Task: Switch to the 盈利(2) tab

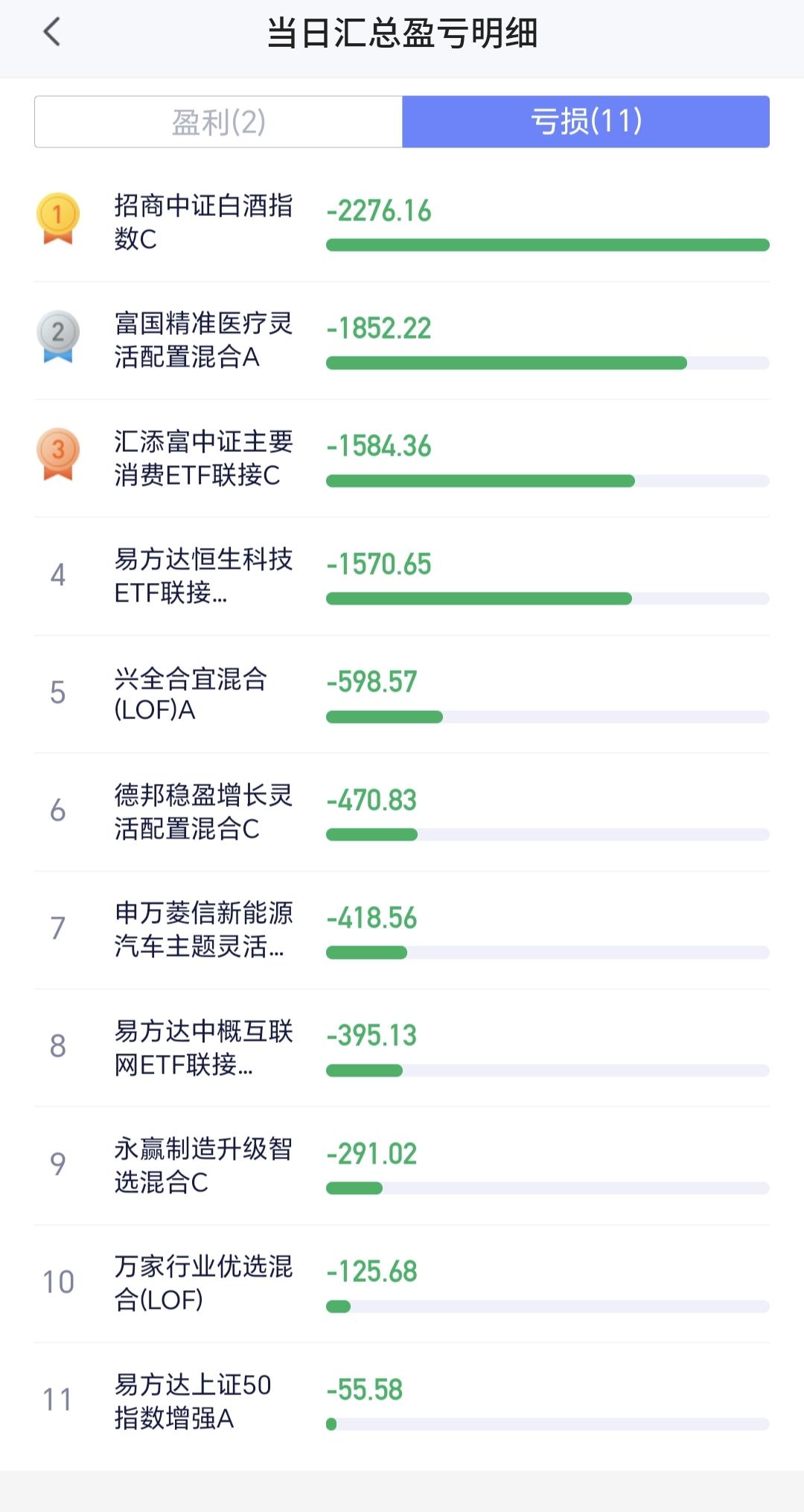Action: (218, 121)
